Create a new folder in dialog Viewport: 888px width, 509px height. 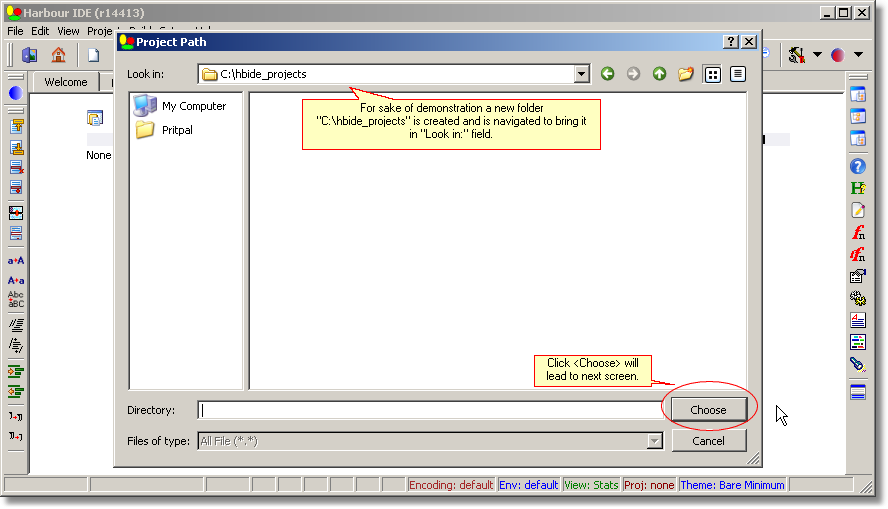click(685, 74)
